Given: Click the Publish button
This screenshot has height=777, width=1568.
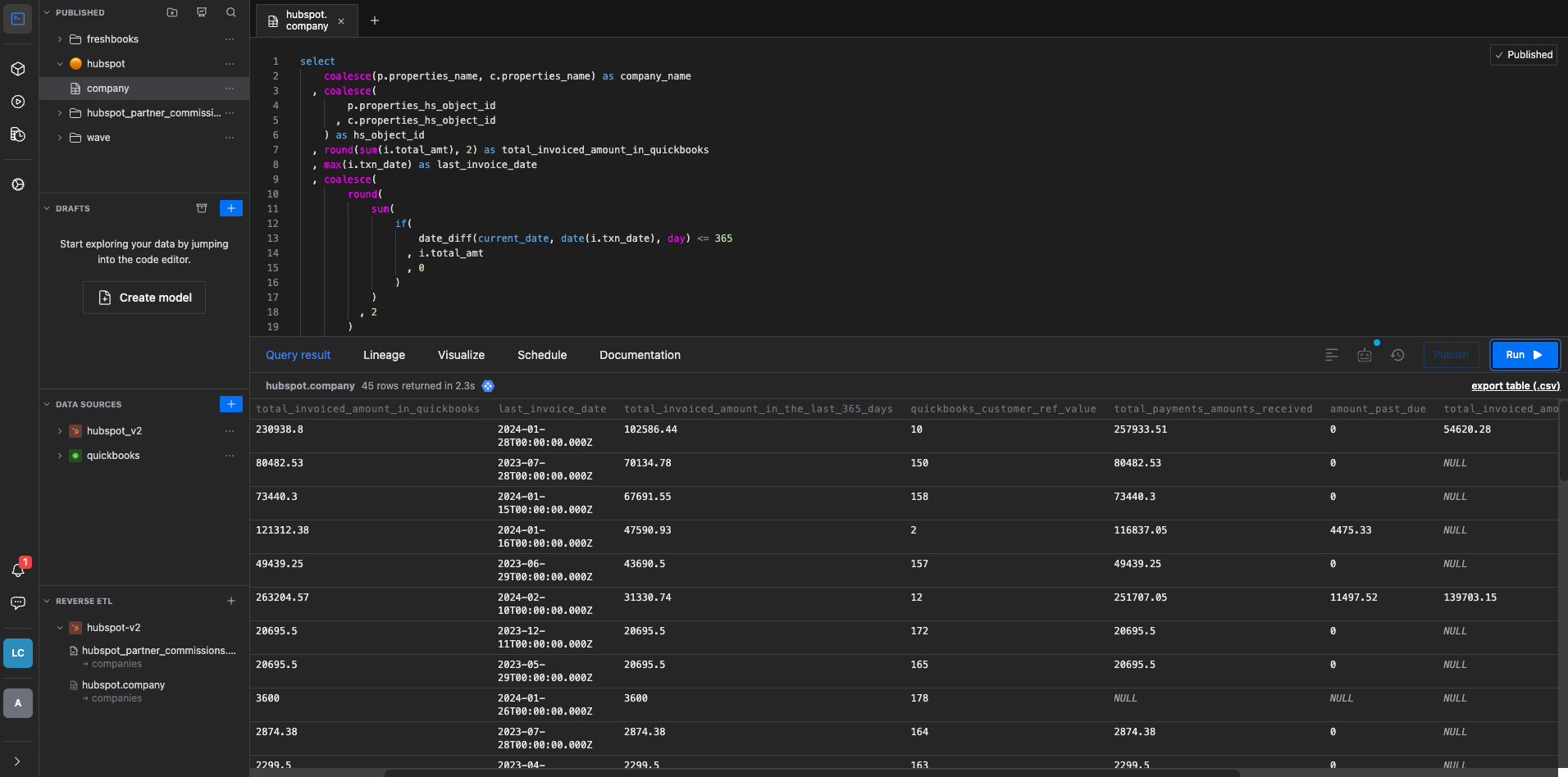Looking at the screenshot, I should point(1451,355).
